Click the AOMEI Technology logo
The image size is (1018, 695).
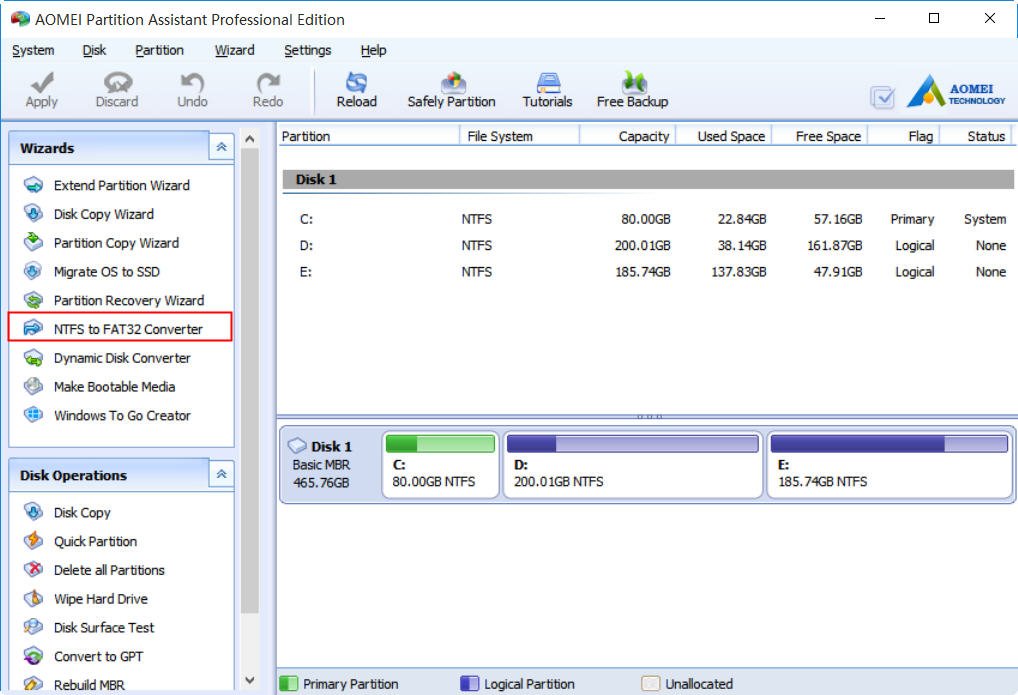click(956, 91)
